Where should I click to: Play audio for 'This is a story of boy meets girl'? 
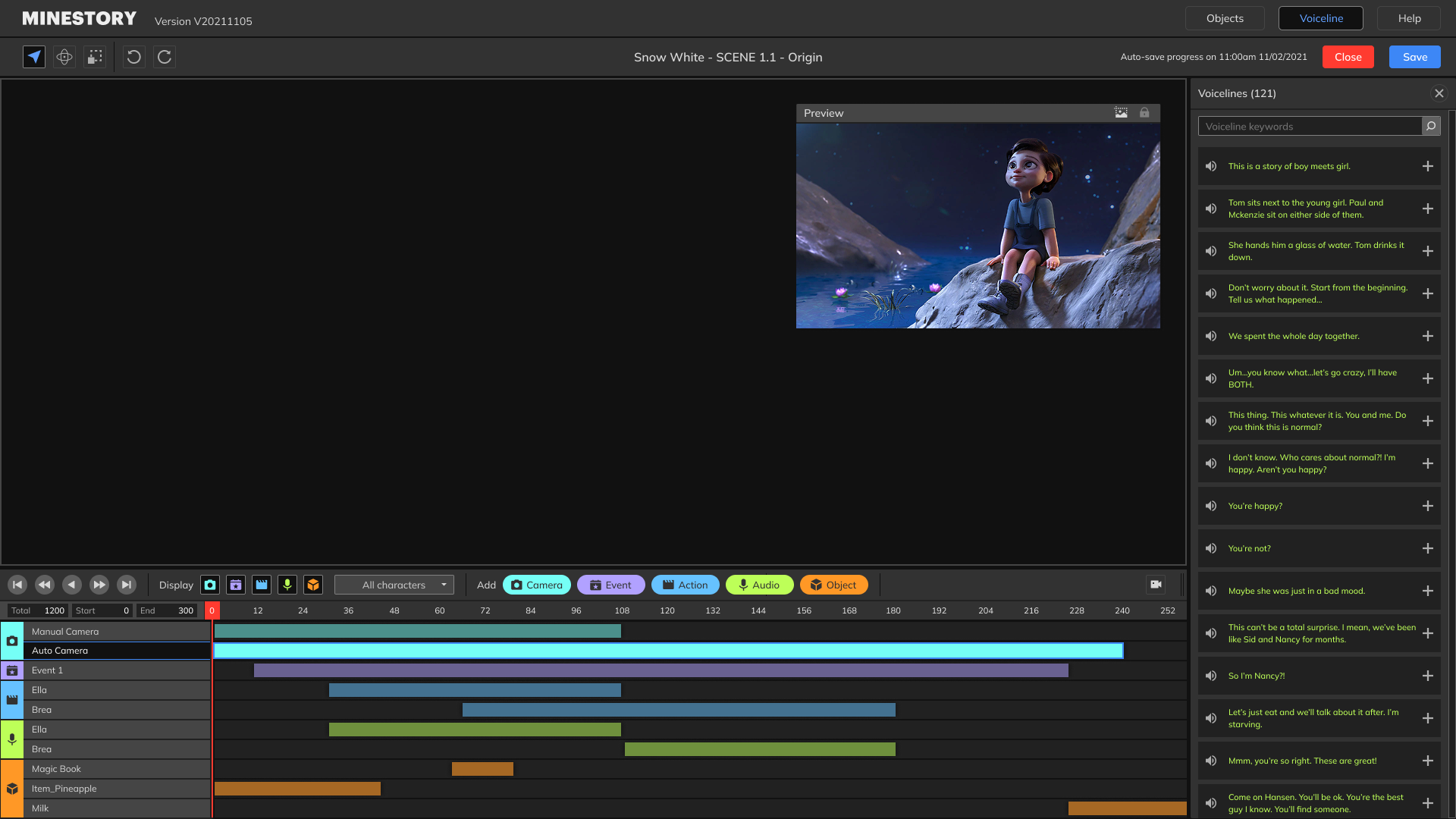coord(1211,166)
